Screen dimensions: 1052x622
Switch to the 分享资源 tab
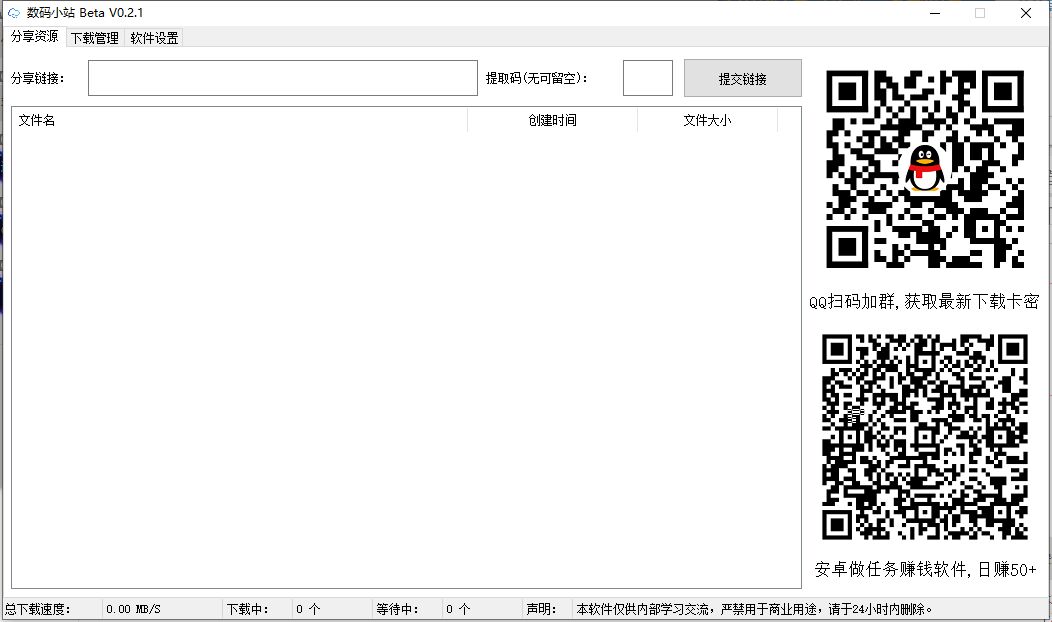pos(35,36)
